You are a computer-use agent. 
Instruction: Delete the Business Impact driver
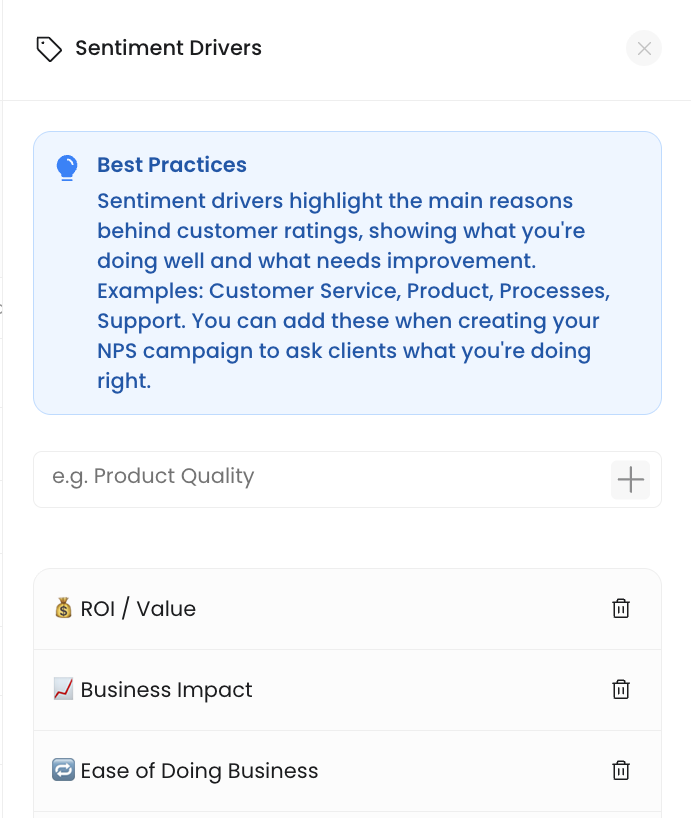(x=621, y=689)
